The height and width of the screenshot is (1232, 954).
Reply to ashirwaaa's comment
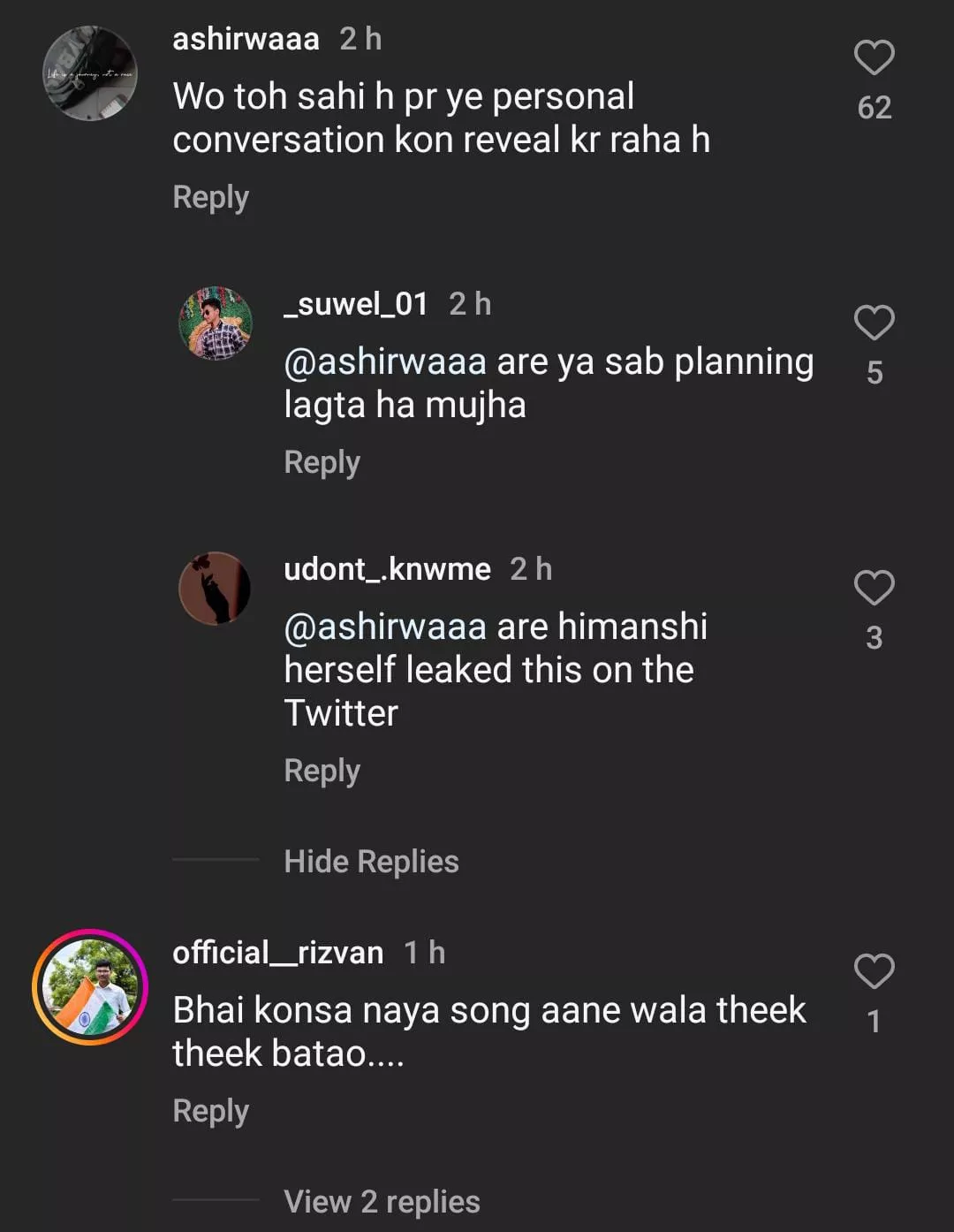point(210,197)
